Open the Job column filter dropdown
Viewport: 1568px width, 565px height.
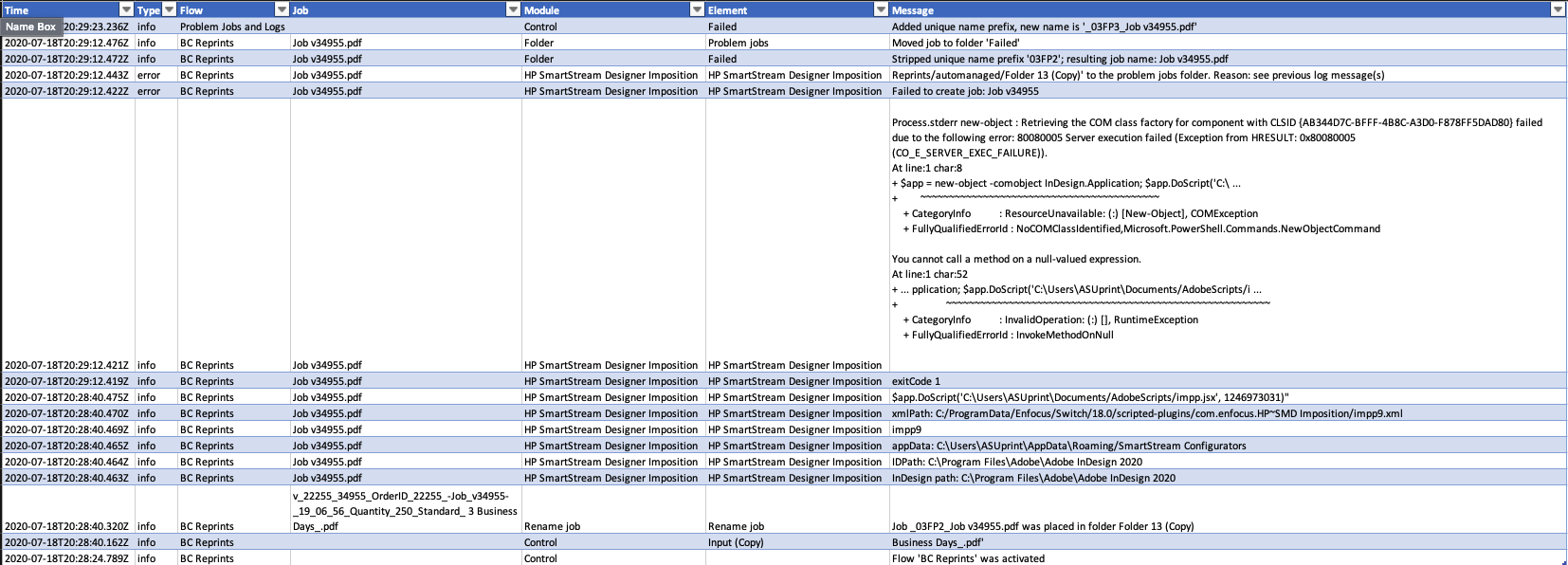(513, 9)
